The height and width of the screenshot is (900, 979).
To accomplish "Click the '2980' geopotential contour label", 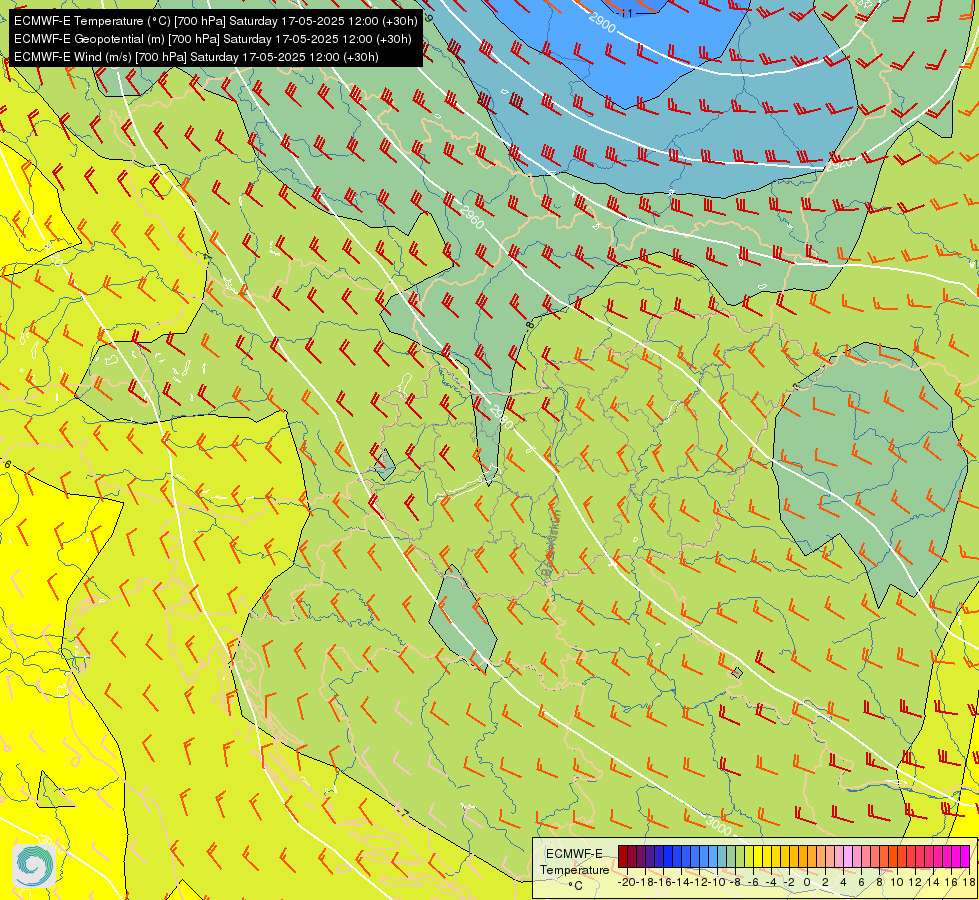I will [502, 417].
